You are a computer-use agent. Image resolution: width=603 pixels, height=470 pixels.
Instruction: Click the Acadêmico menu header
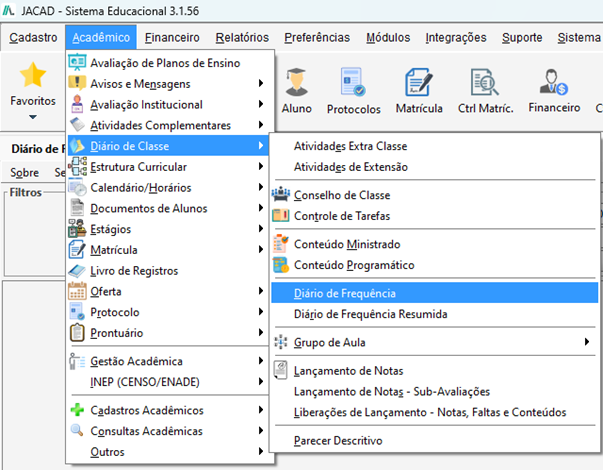(x=101, y=38)
